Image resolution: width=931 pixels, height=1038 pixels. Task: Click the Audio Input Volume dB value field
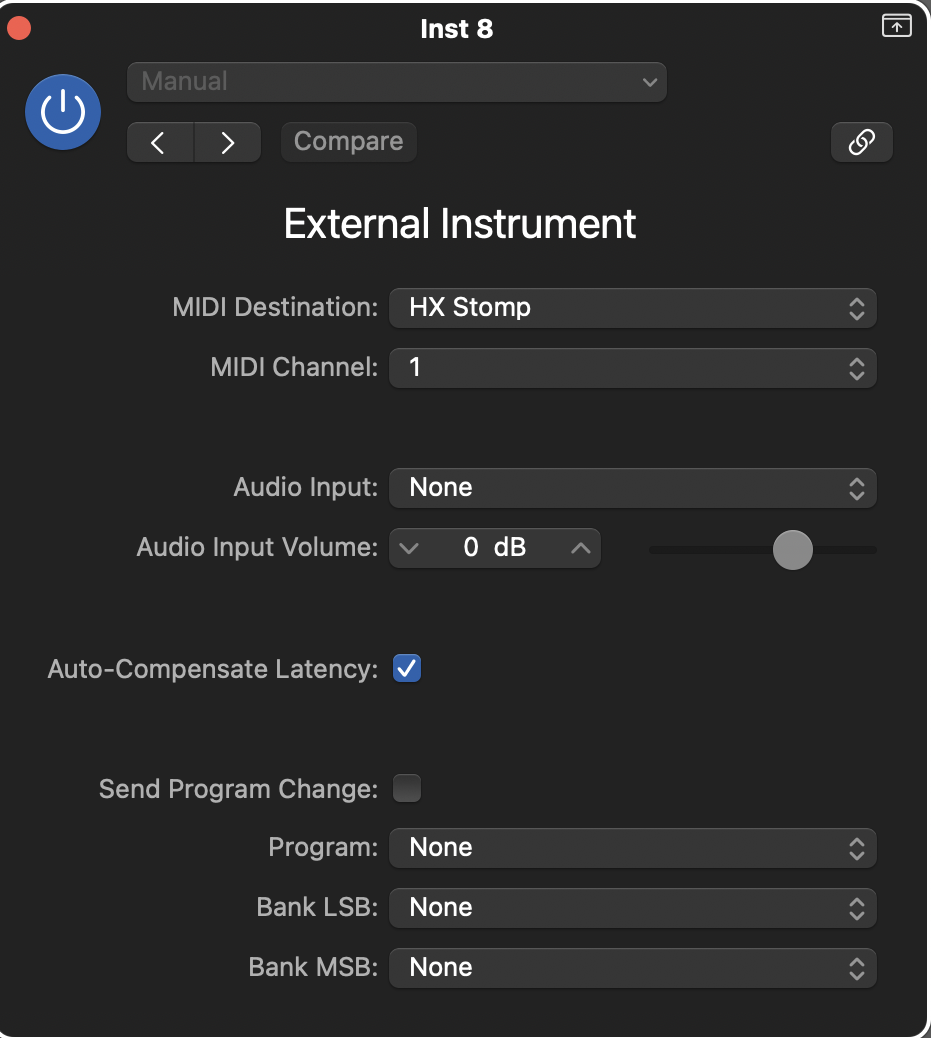point(495,548)
